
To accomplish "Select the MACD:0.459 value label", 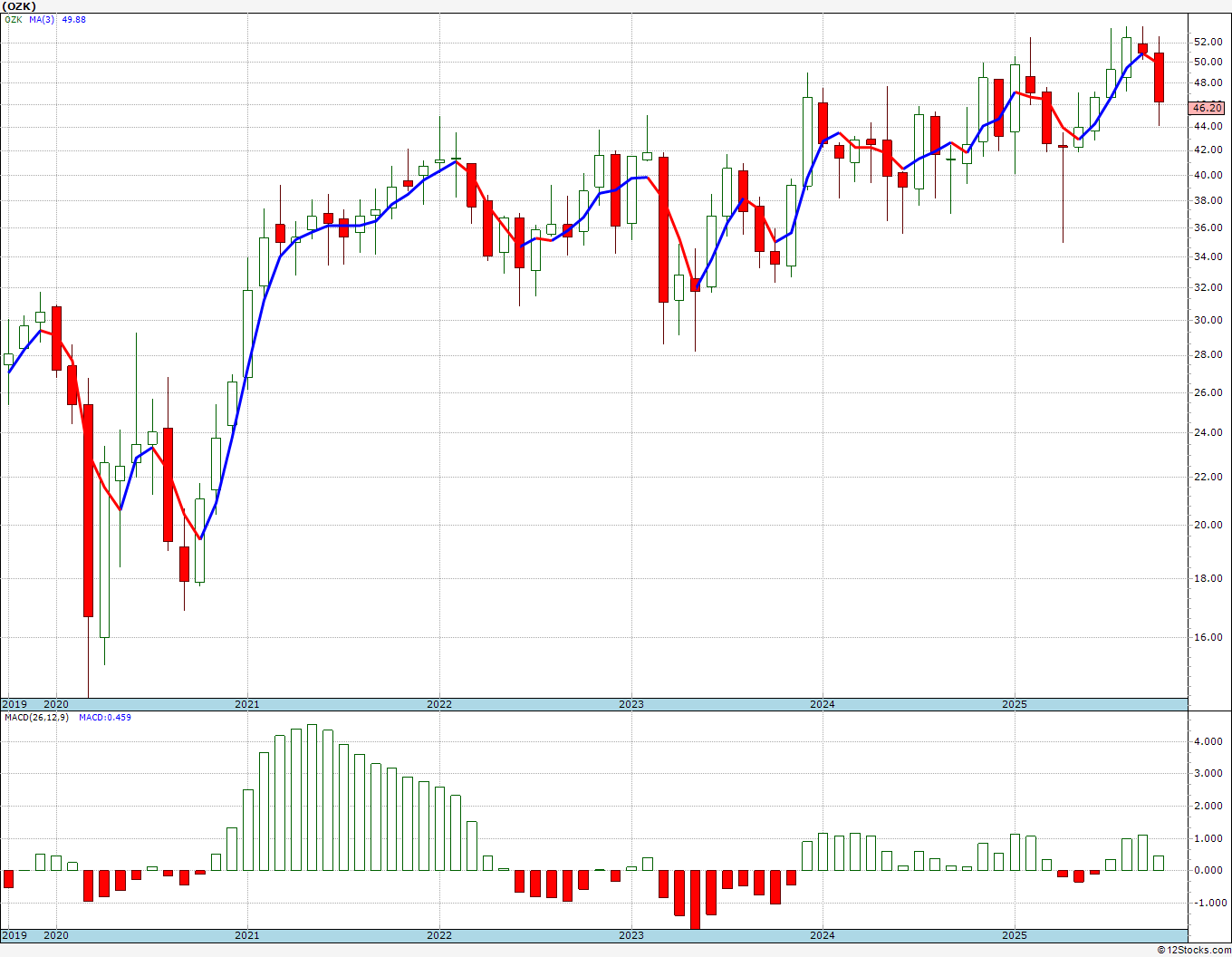I will [x=105, y=718].
